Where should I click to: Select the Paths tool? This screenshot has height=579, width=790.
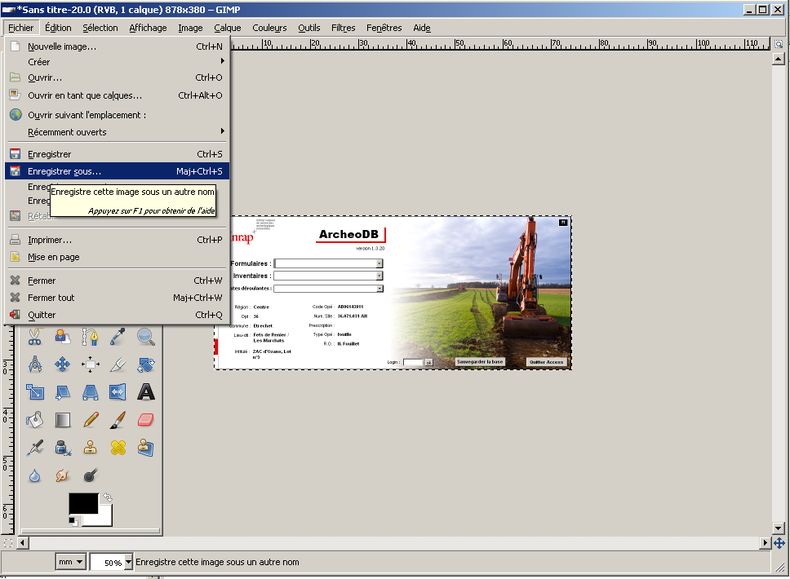pyautogui.click(x=90, y=337)
